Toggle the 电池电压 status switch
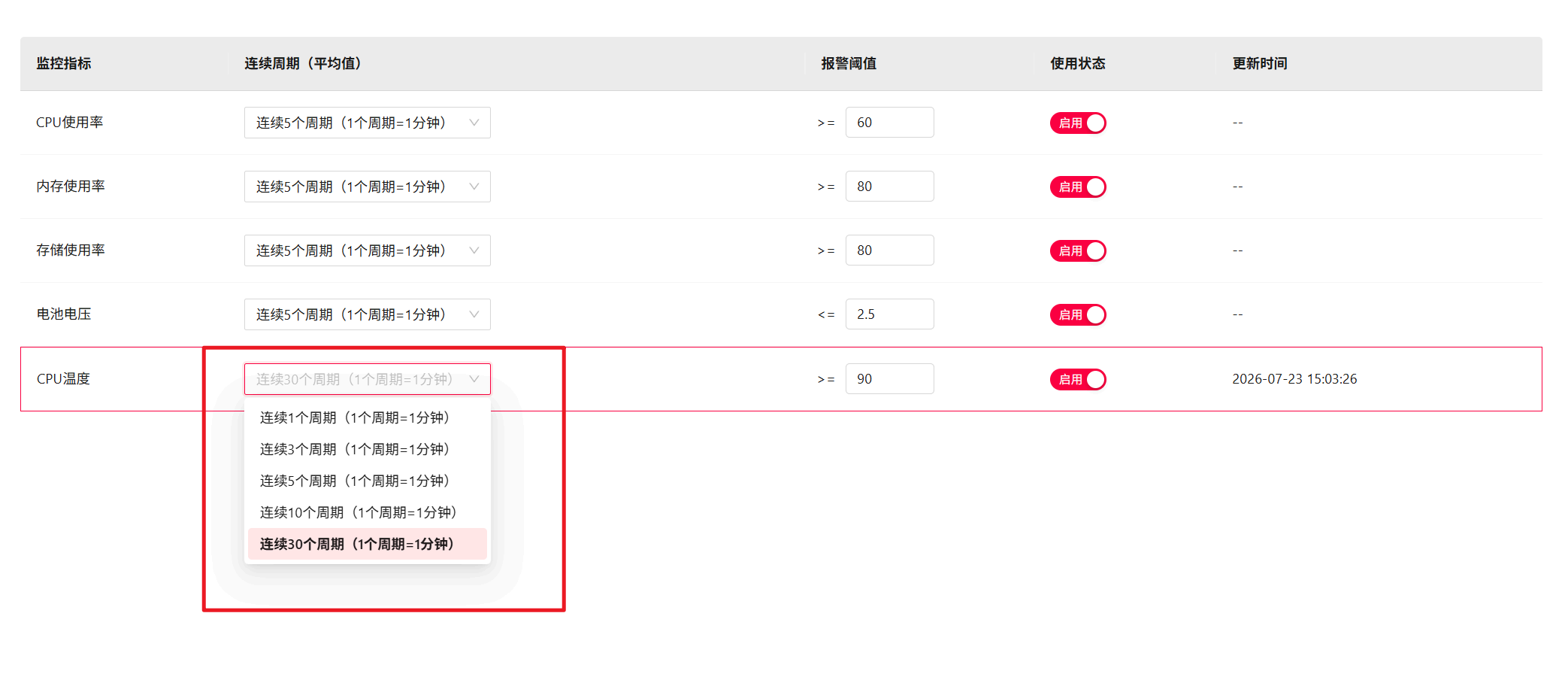This screenshot has width=1568, height=692. (x=1078, y=314)
